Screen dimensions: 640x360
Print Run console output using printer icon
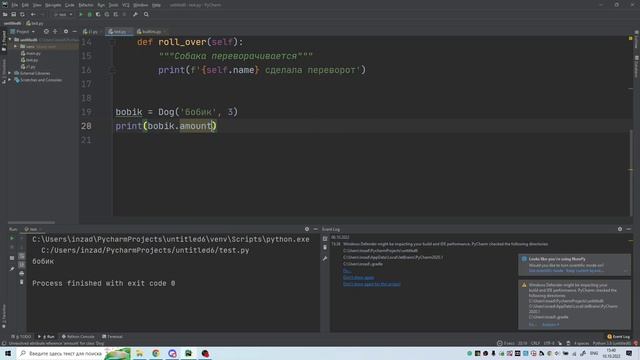coord(22,273)
